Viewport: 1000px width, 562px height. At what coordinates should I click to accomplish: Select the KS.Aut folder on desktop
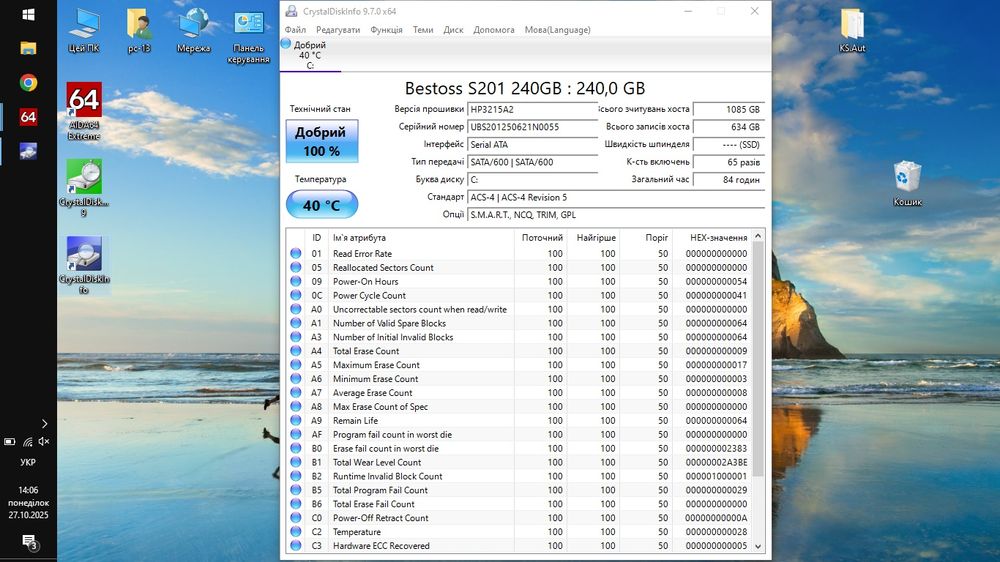tap(852, 31)
